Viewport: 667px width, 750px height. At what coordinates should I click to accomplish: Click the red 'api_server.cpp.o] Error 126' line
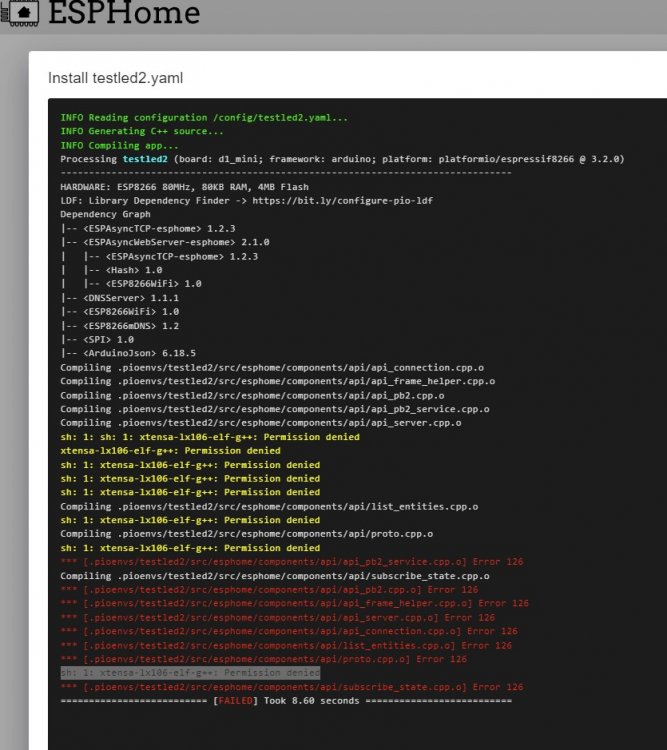278,618
